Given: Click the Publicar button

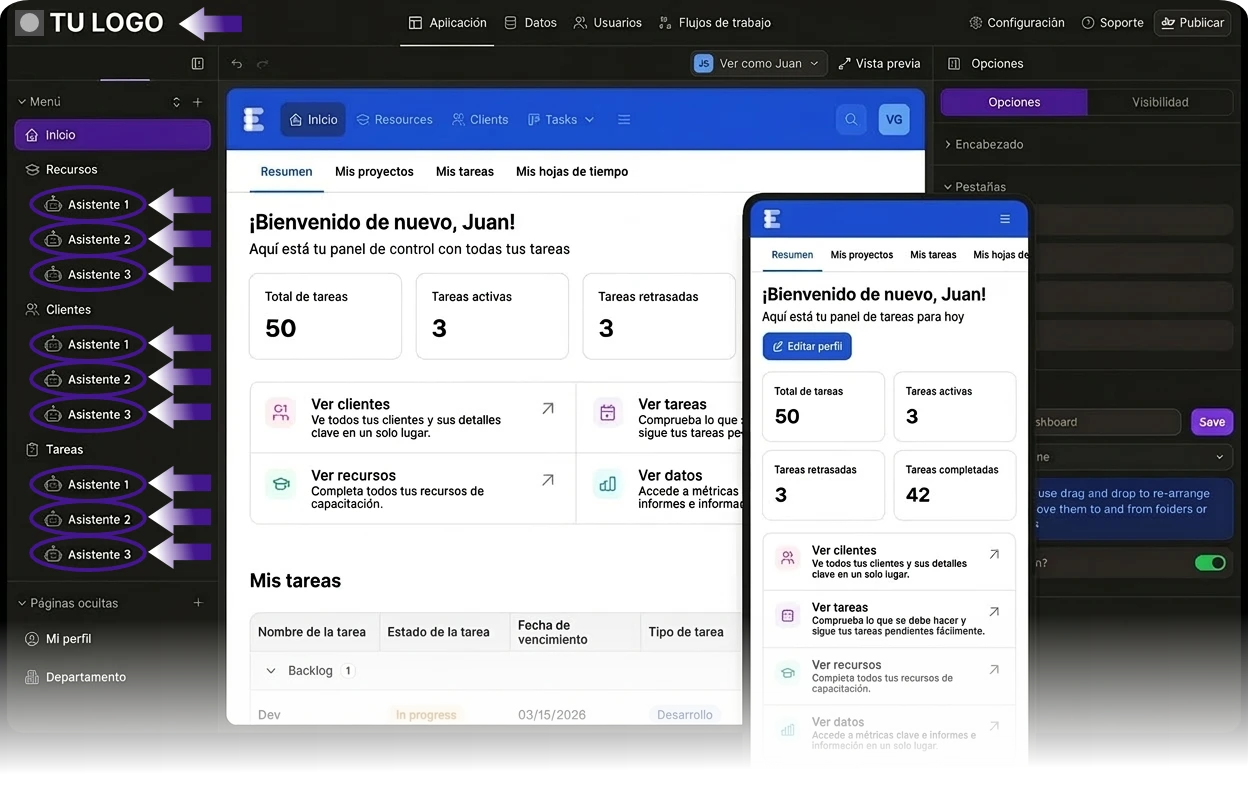Looking at the screenshot, I should (1192, 21).
